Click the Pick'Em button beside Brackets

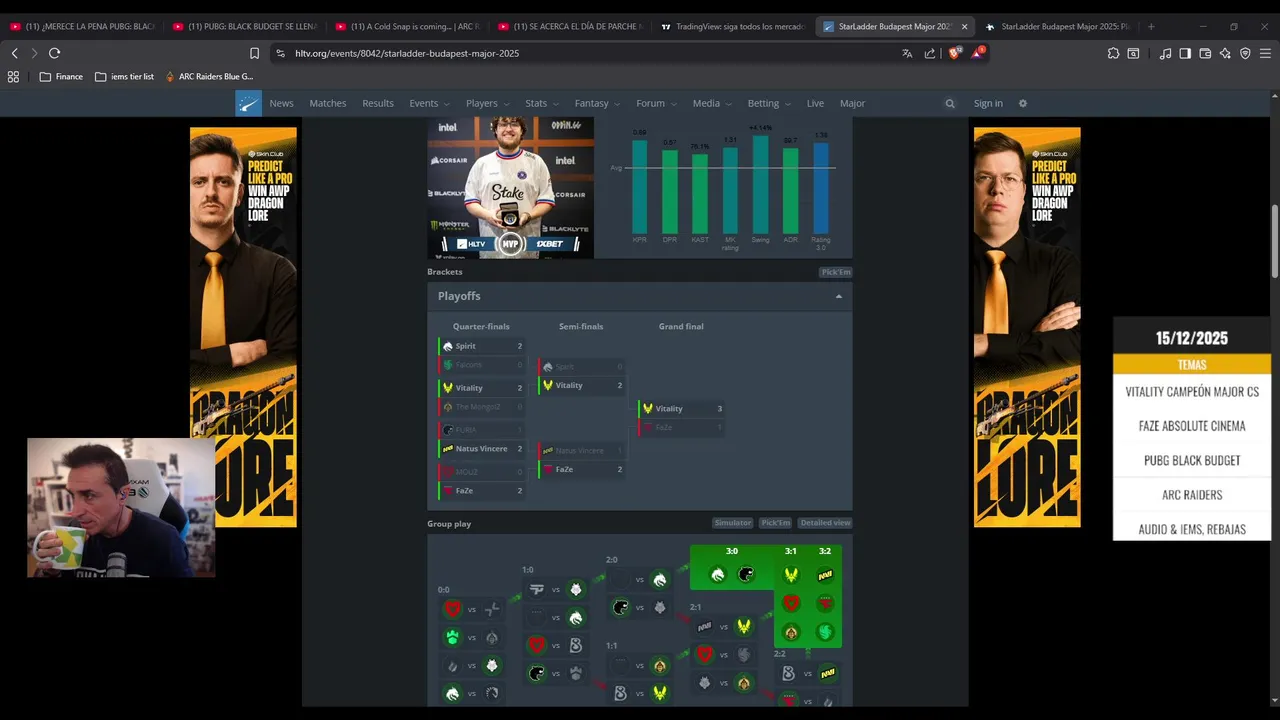tap(836, 272)
